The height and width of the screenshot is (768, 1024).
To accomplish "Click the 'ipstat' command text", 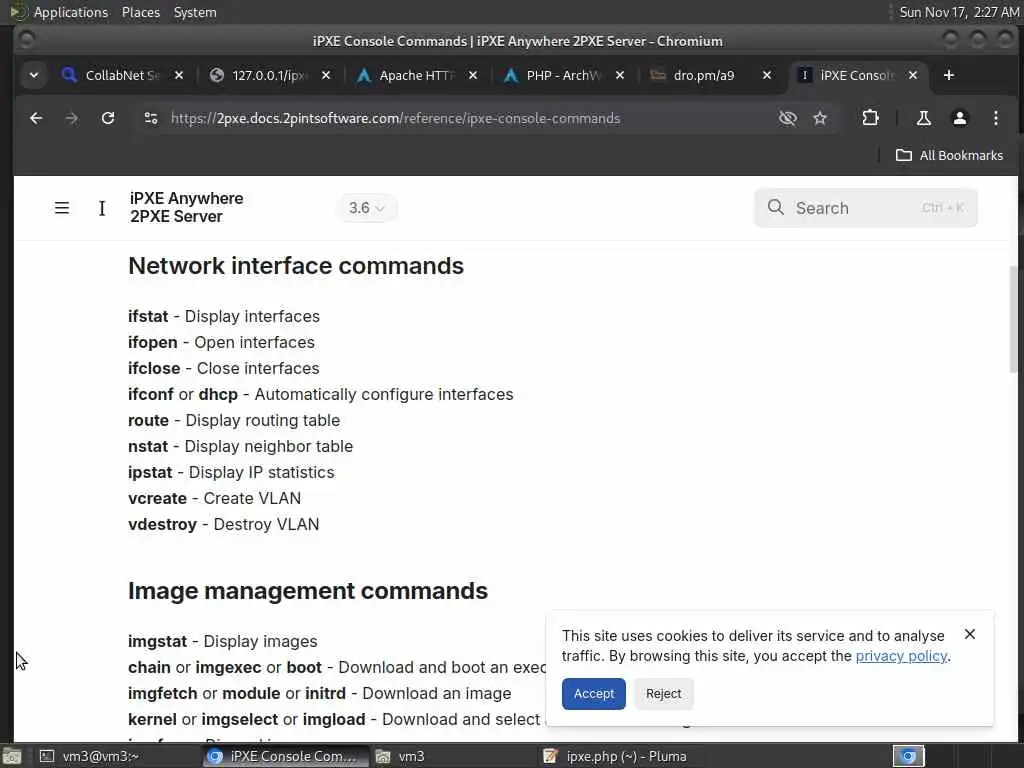I will tap(150, 472).
